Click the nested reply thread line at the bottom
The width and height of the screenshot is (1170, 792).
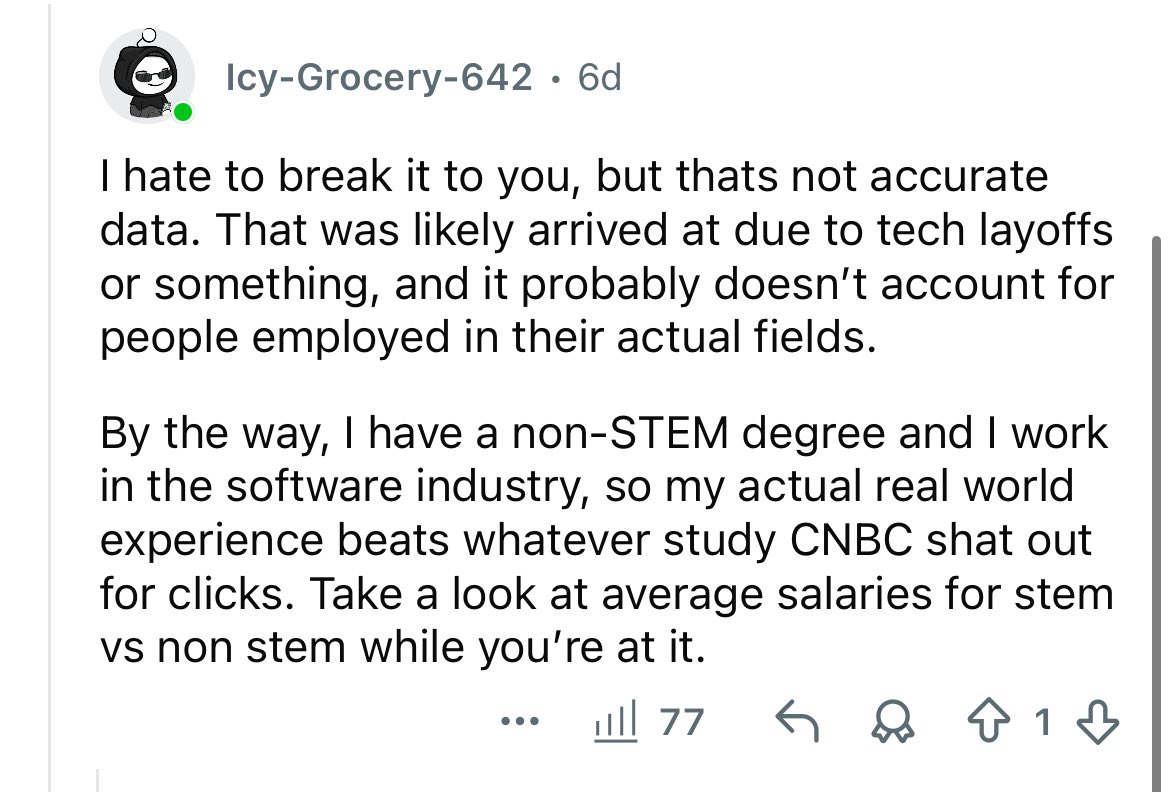pyautogui.click(x=98, y=780)
